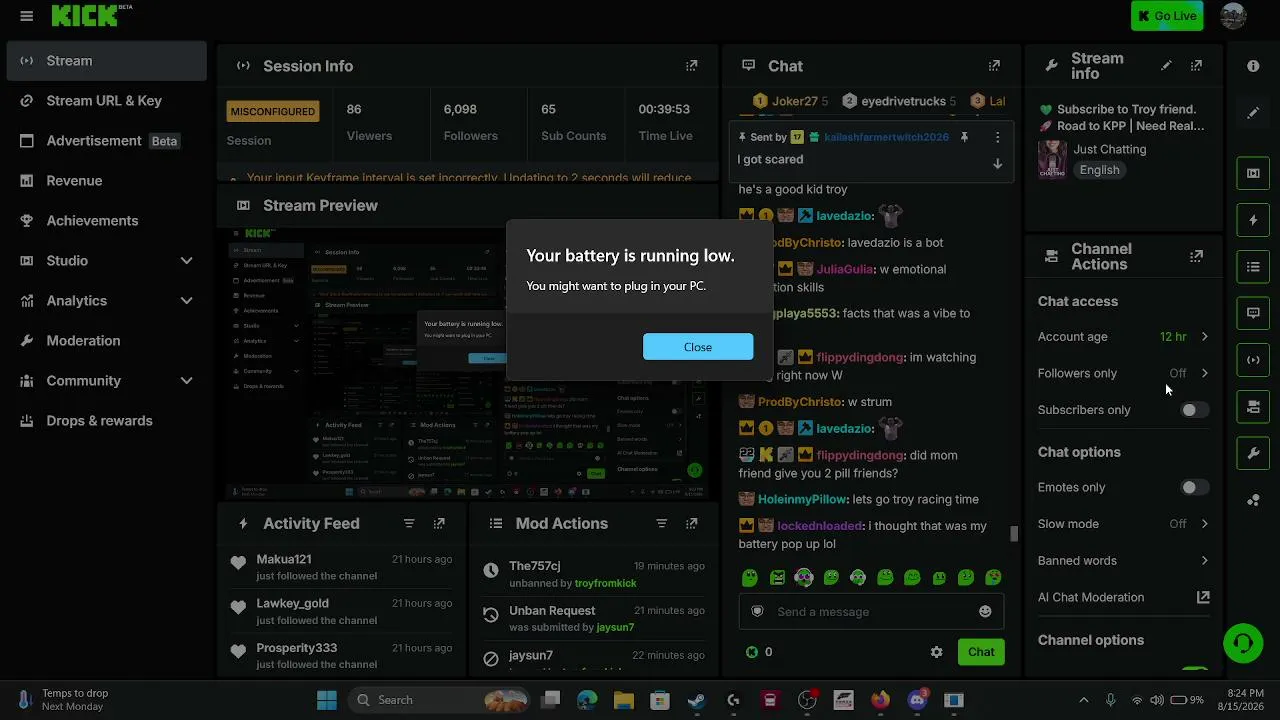Screen dimensions: 1280x720
Task: Toggle Stream Preview widget in right rail
Action: (x=1253, y=173)
